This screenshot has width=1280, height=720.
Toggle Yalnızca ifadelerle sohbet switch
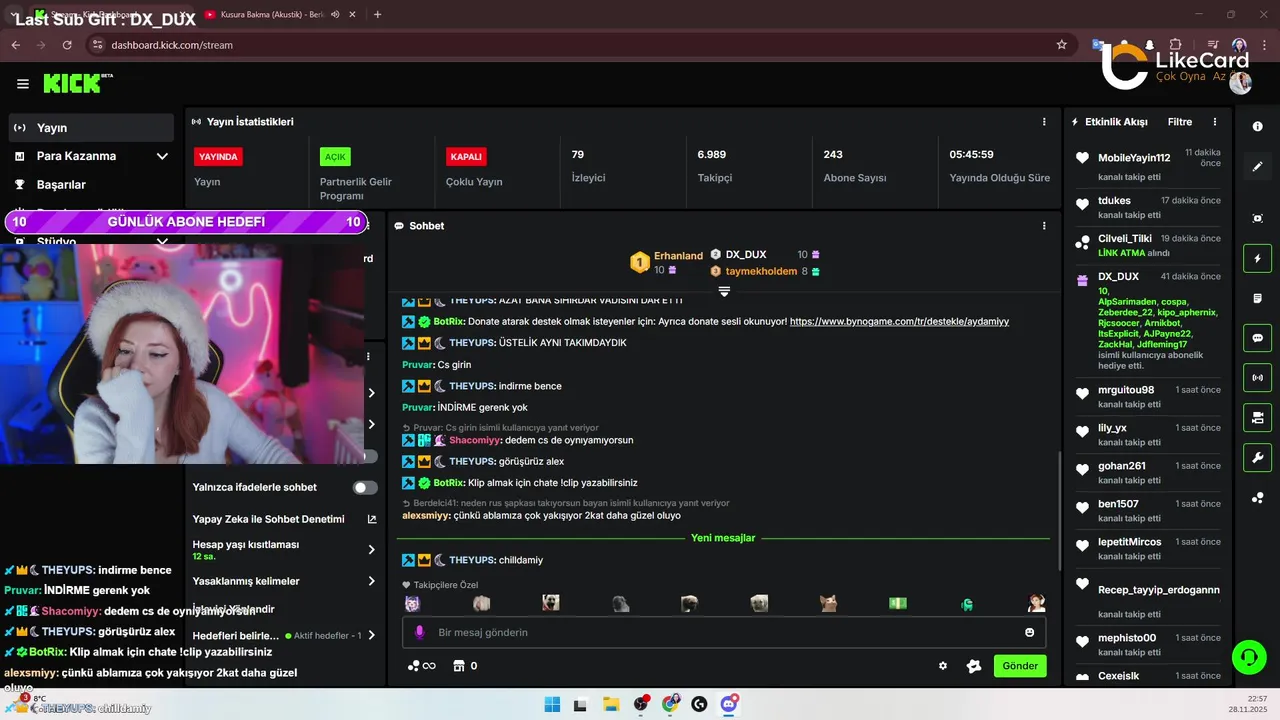(365, 487)
